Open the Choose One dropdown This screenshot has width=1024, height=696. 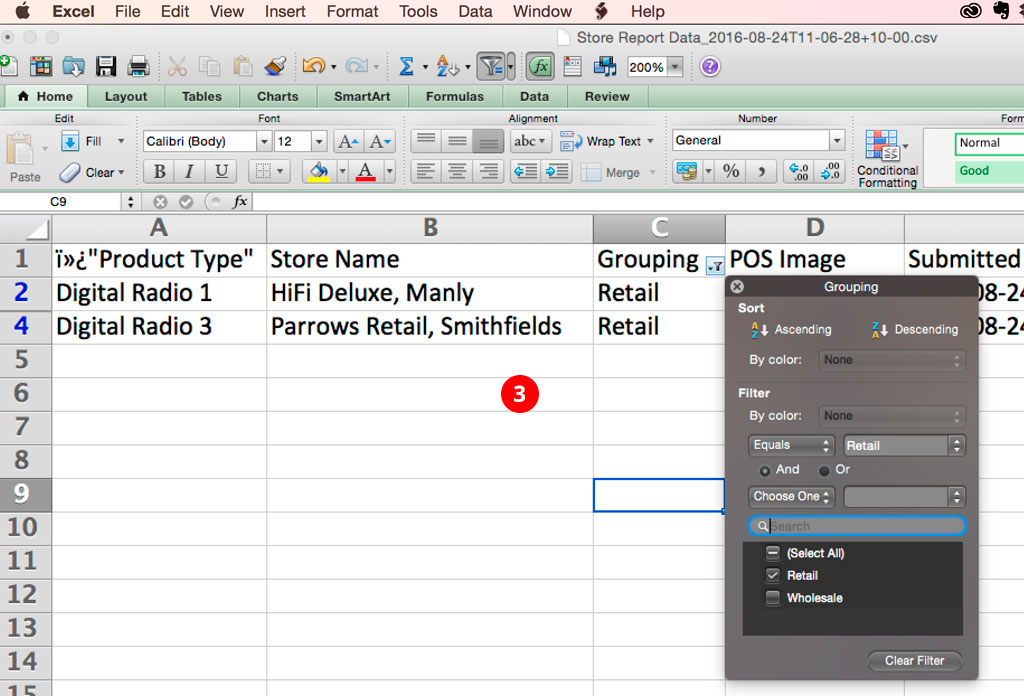[x=791, y=496]
